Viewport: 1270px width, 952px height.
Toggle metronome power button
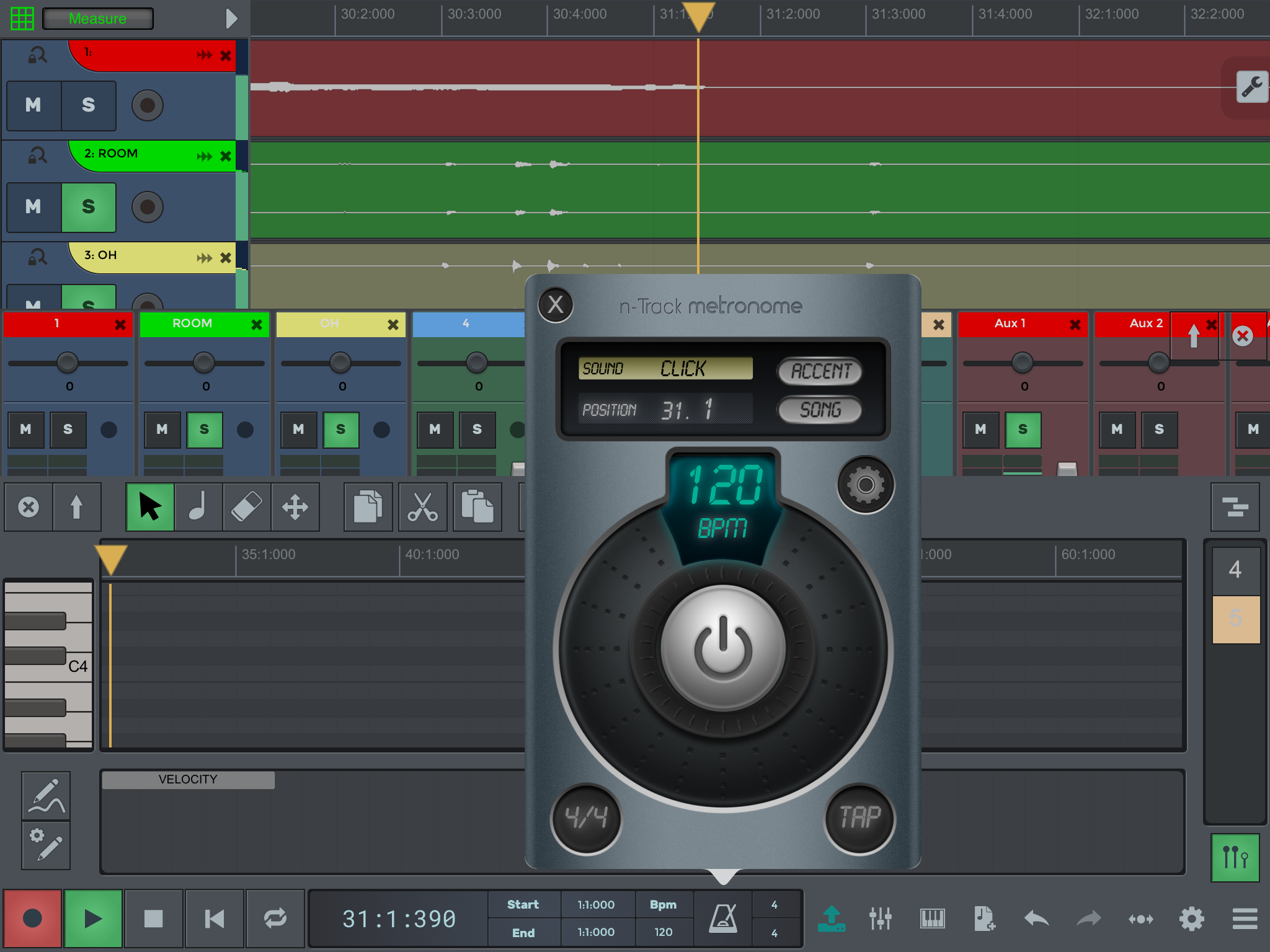(x=723, y=648)
